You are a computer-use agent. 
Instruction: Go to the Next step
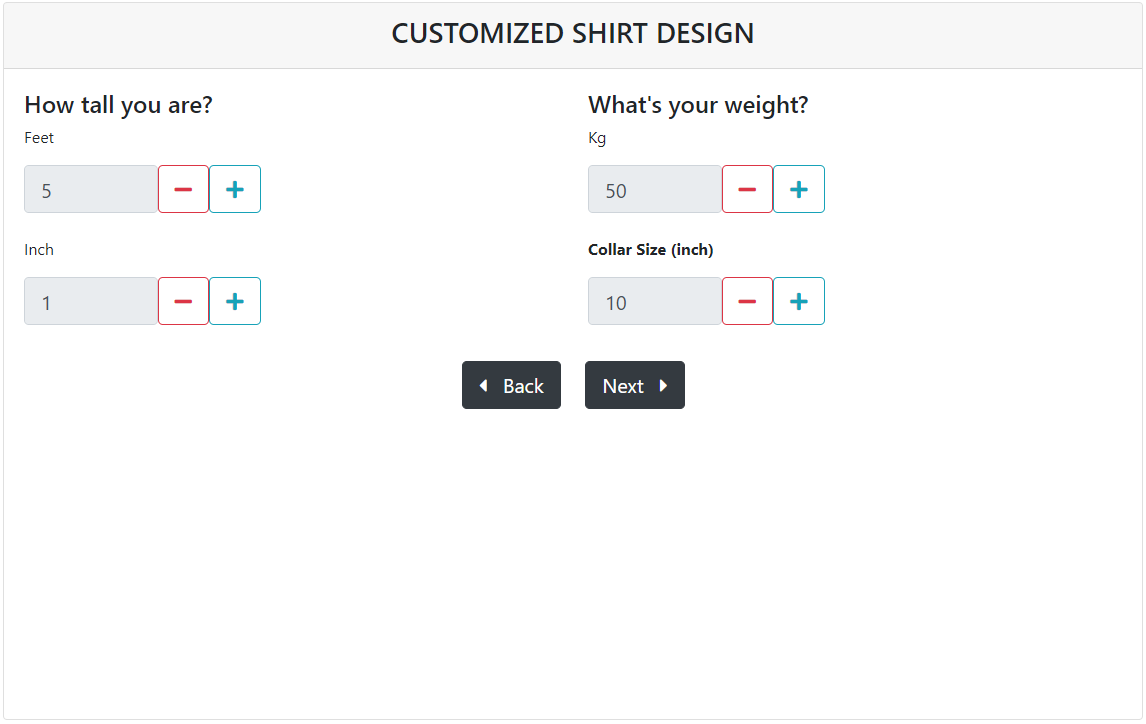(634, 385)
